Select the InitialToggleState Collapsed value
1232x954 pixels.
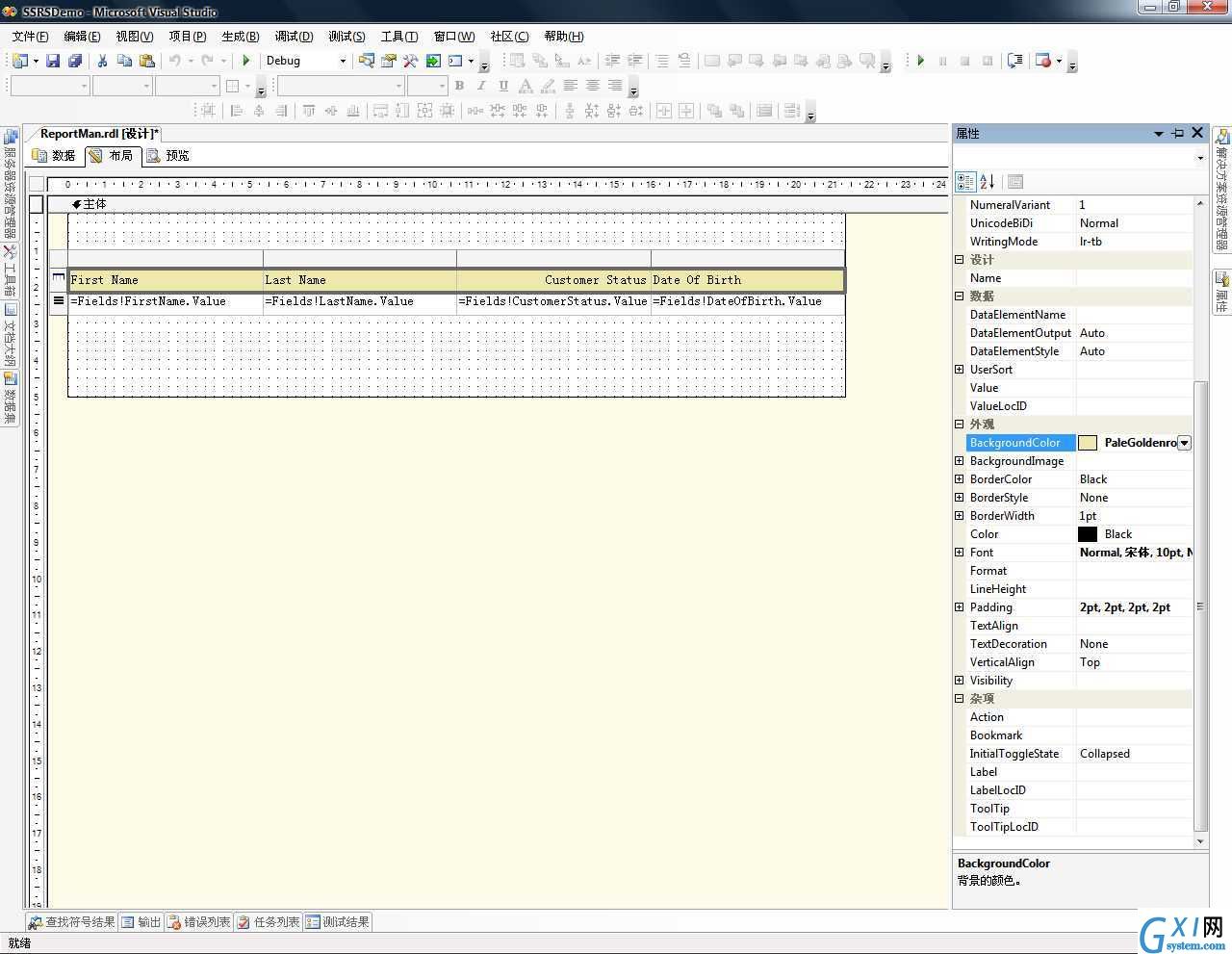(1134, 754)
